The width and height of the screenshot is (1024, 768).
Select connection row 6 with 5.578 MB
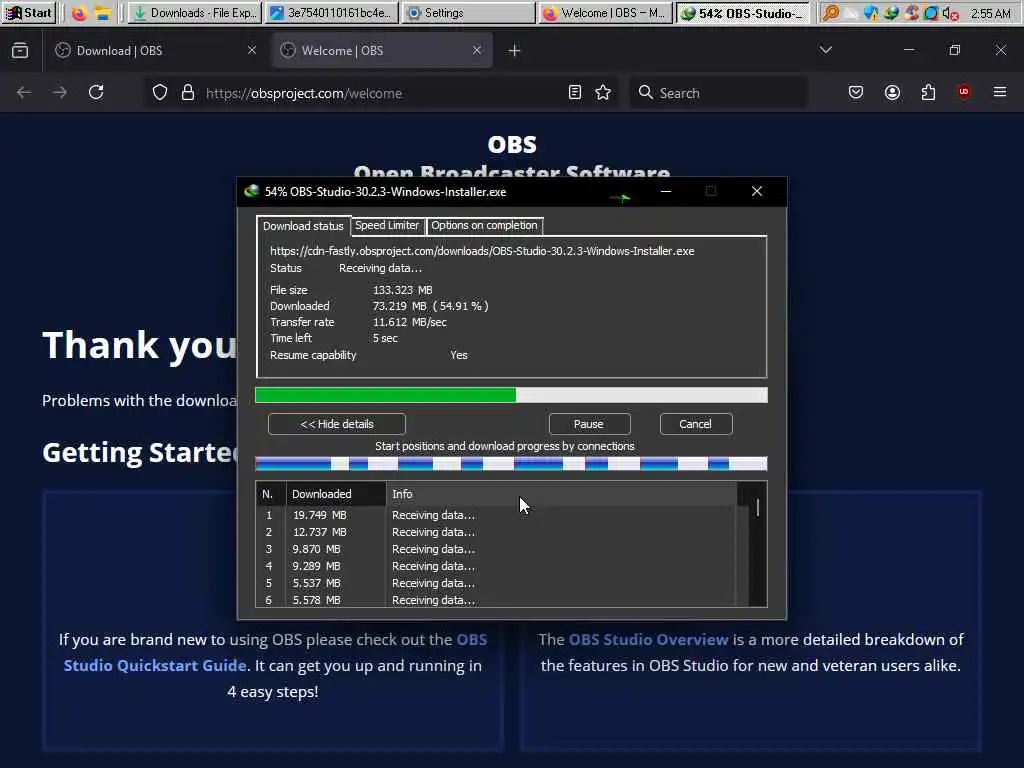click(x=496, y=600)
